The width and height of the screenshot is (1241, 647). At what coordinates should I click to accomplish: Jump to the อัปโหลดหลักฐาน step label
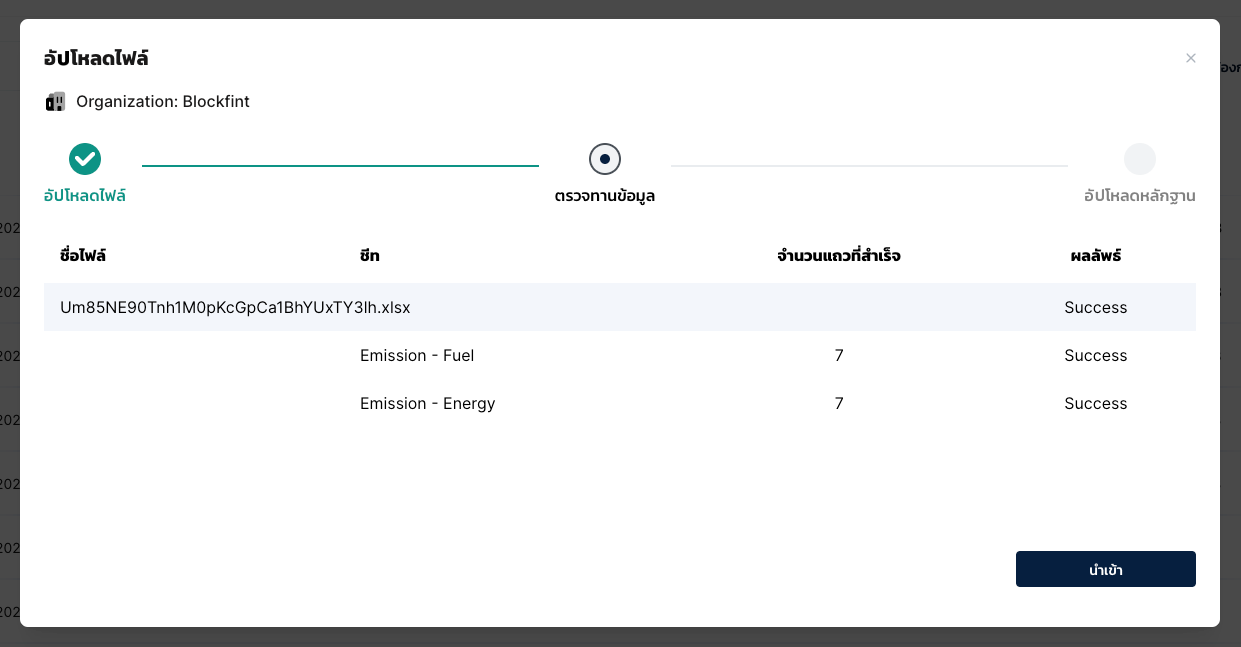1139,196
